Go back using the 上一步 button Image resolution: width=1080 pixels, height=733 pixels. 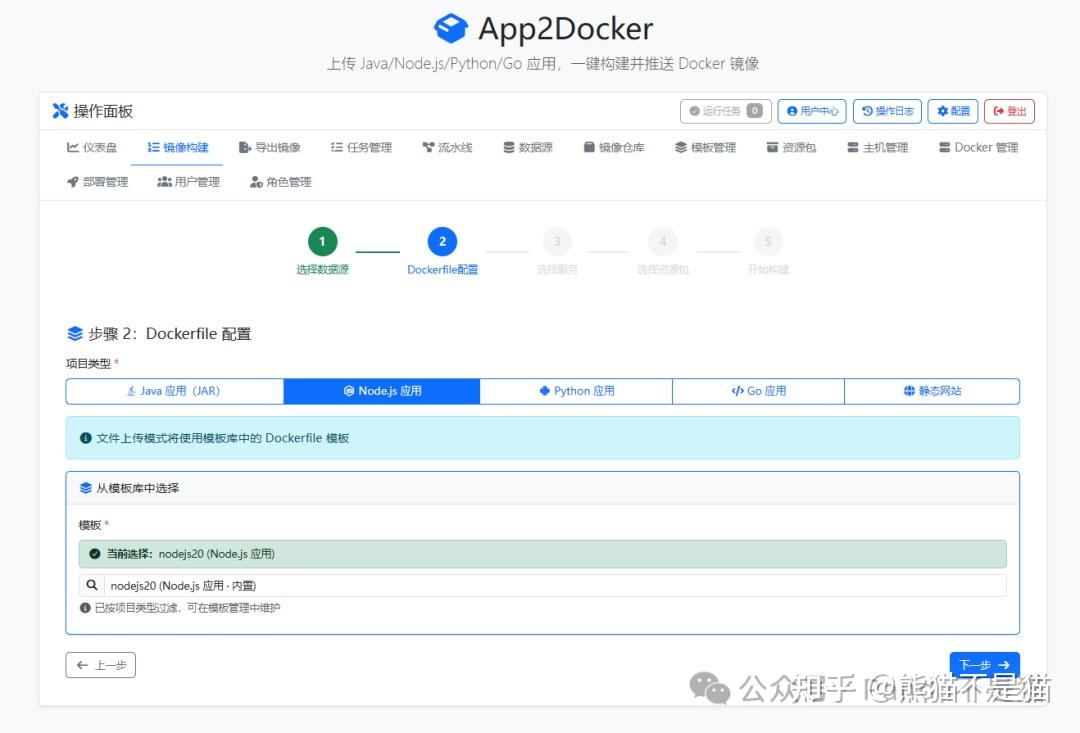tap(100, 664)
